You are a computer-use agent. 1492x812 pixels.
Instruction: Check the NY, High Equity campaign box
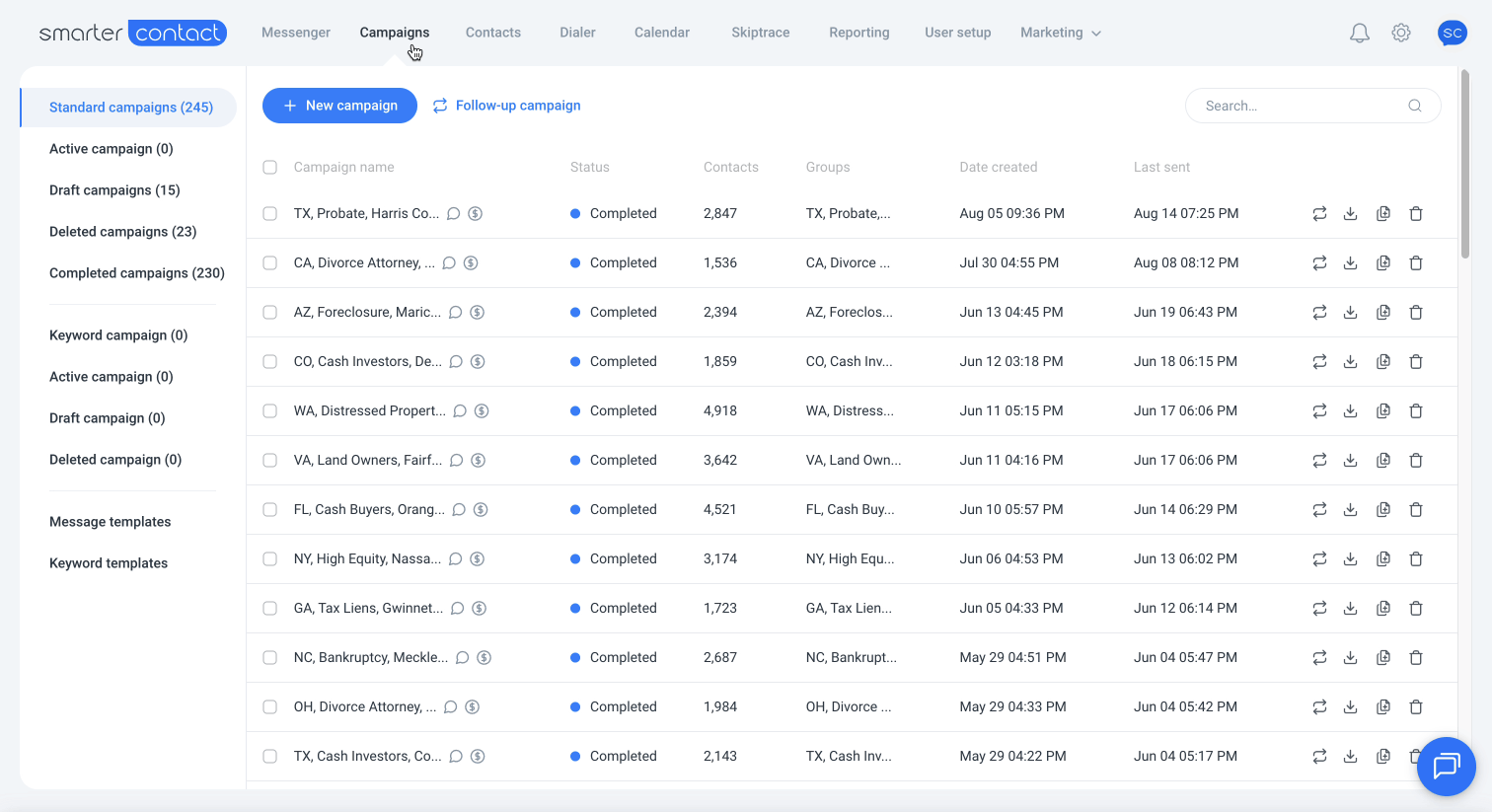pyautogui.click(x=269, y=558)
